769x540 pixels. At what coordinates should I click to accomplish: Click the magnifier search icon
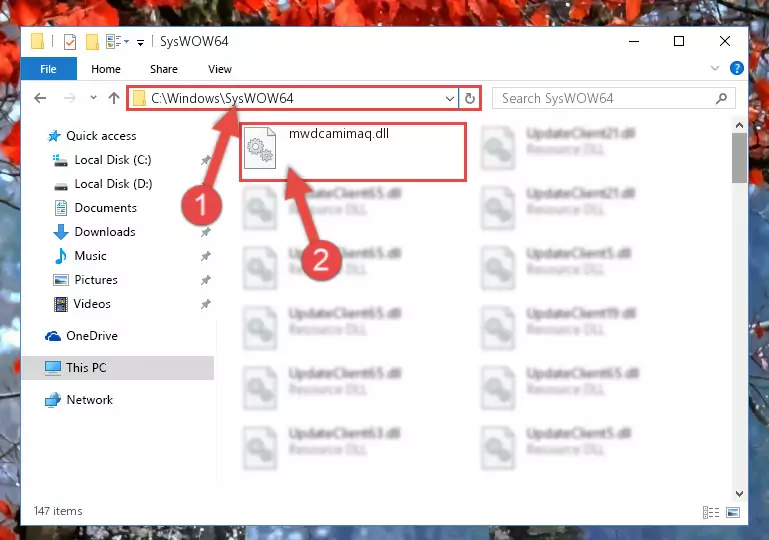(721, 99)
